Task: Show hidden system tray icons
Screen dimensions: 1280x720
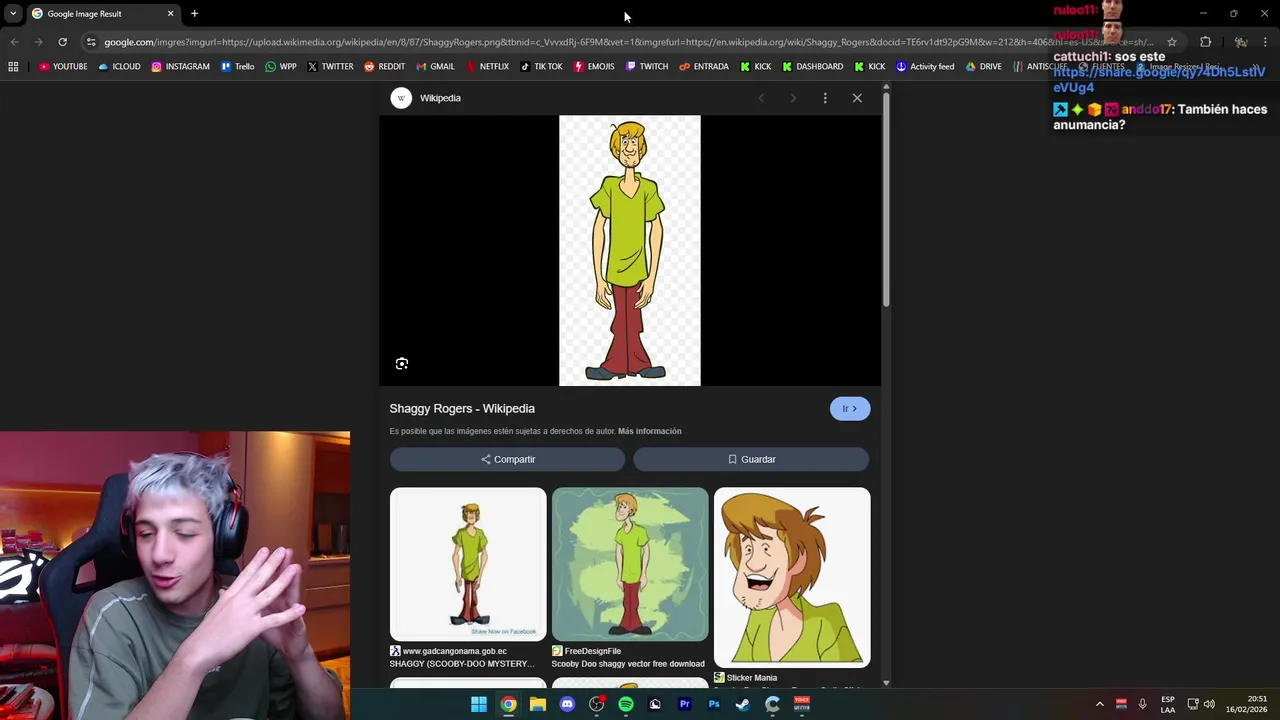Action: (x=1099, y=705)
